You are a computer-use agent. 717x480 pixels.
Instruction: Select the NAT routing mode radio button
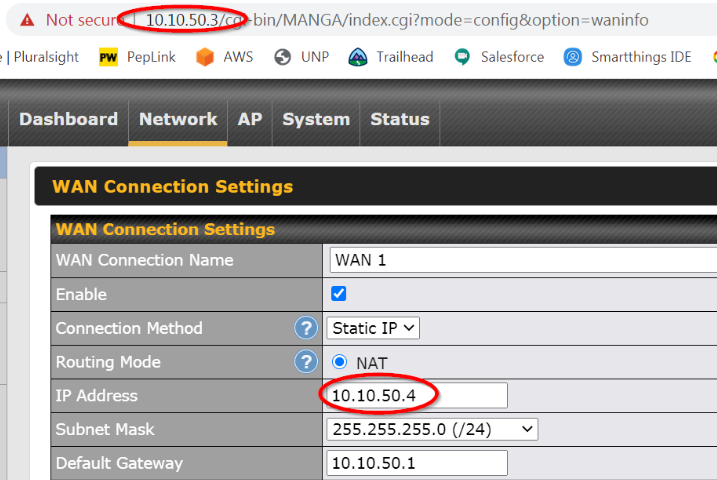(x=339, y=362)
